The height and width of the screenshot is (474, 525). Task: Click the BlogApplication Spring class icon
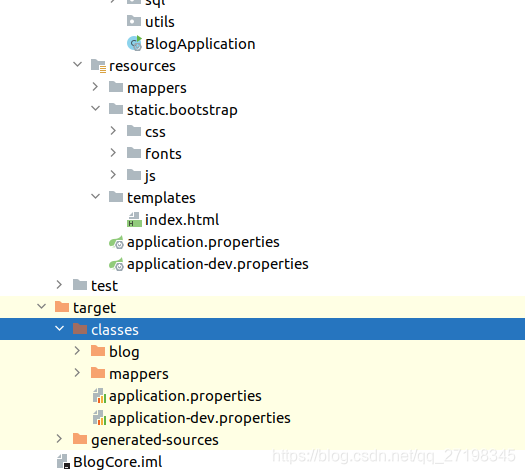135,44
